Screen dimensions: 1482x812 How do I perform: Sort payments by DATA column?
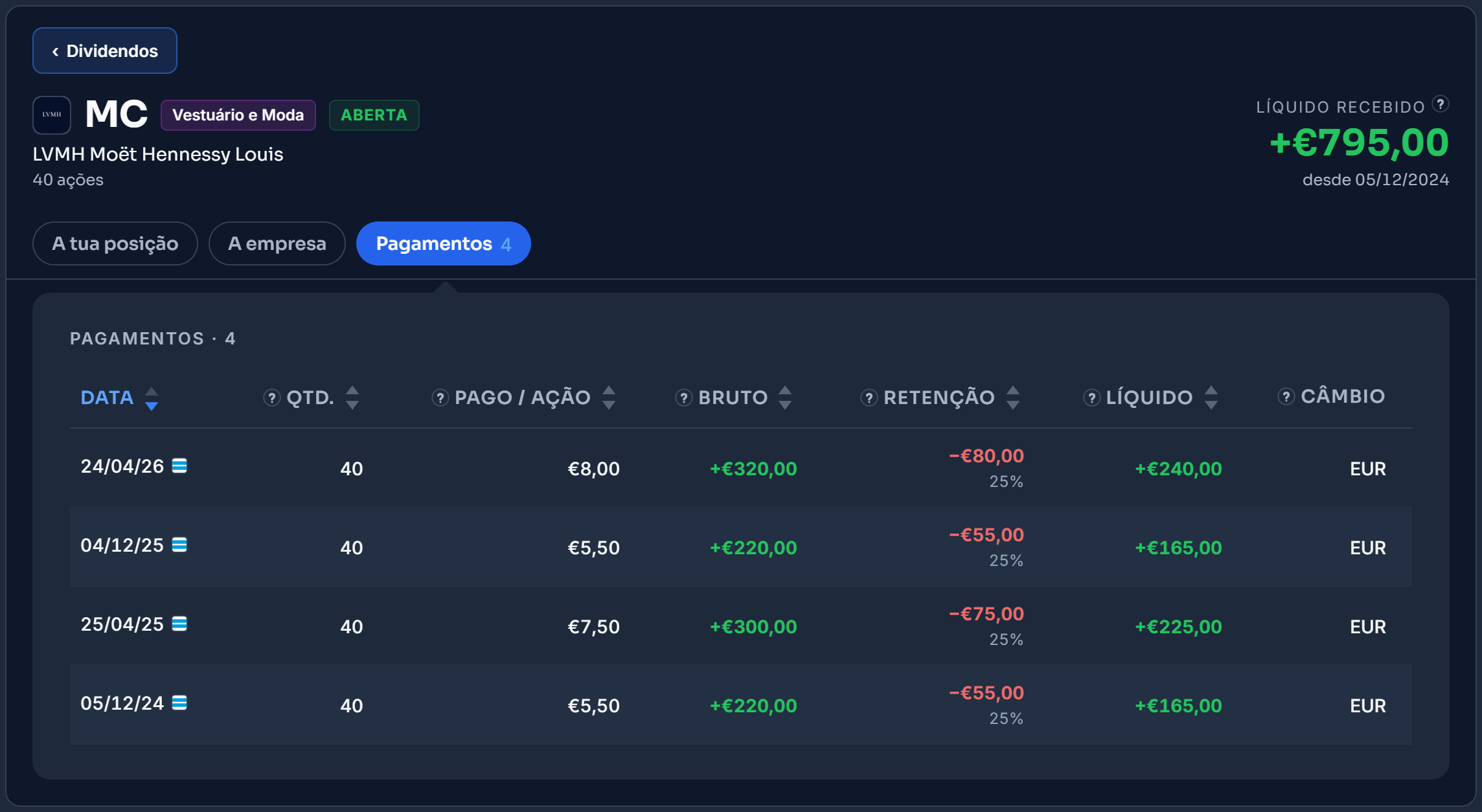119,398
